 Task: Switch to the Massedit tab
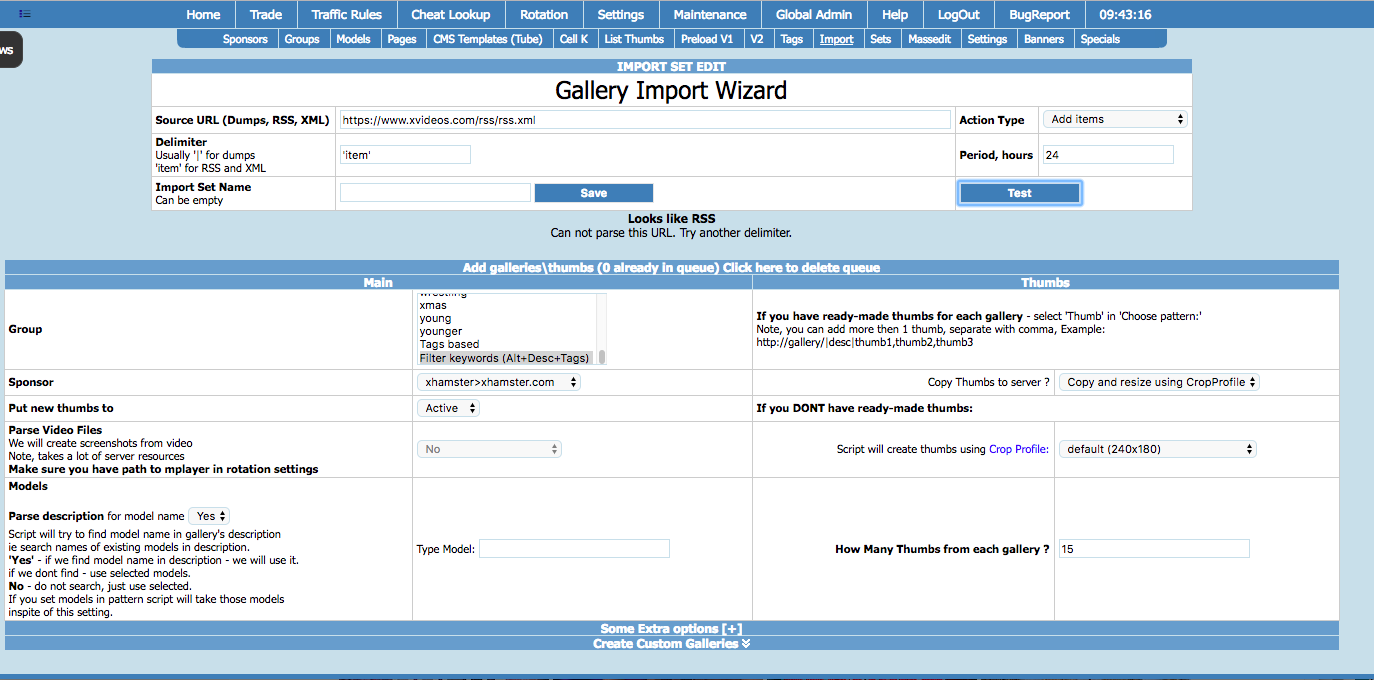coord(931,39)
